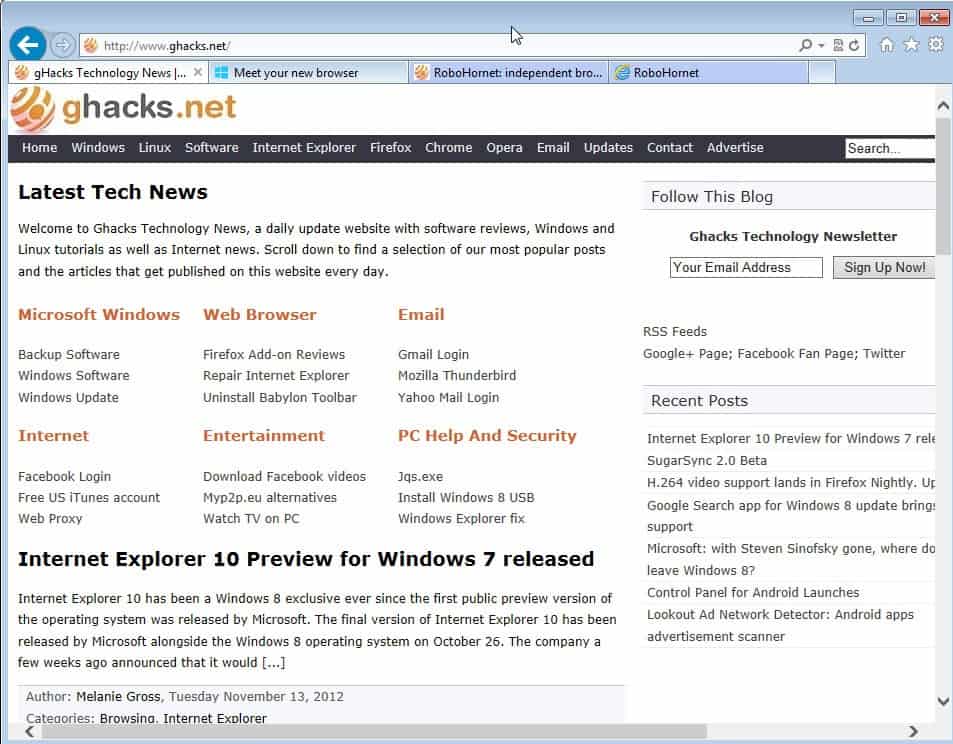Open Repair Internet Explorer link
The width and height of the screenshot is (953, 744).
pyautogui.click(x=276, y=376)
